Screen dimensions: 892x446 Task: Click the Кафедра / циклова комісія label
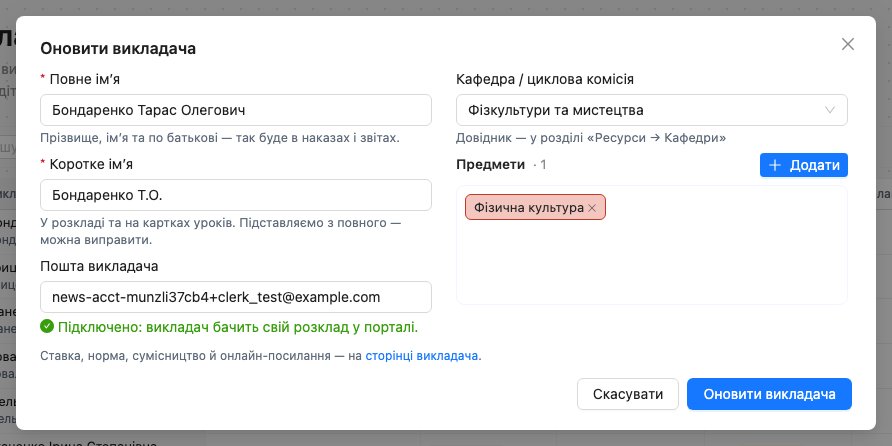[x=544, y=80]
